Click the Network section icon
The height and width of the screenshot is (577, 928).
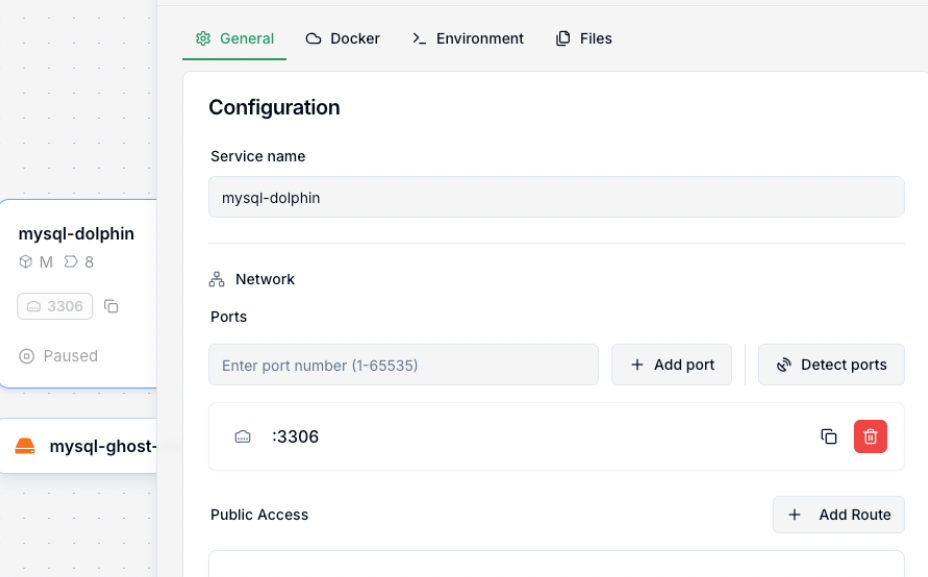pyautogui.click(x=217, y=279)
